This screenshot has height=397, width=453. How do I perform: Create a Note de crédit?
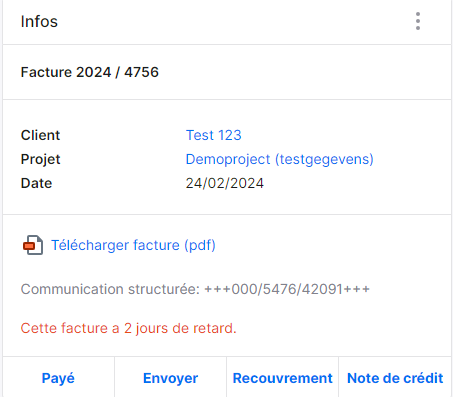coord(395,378)
